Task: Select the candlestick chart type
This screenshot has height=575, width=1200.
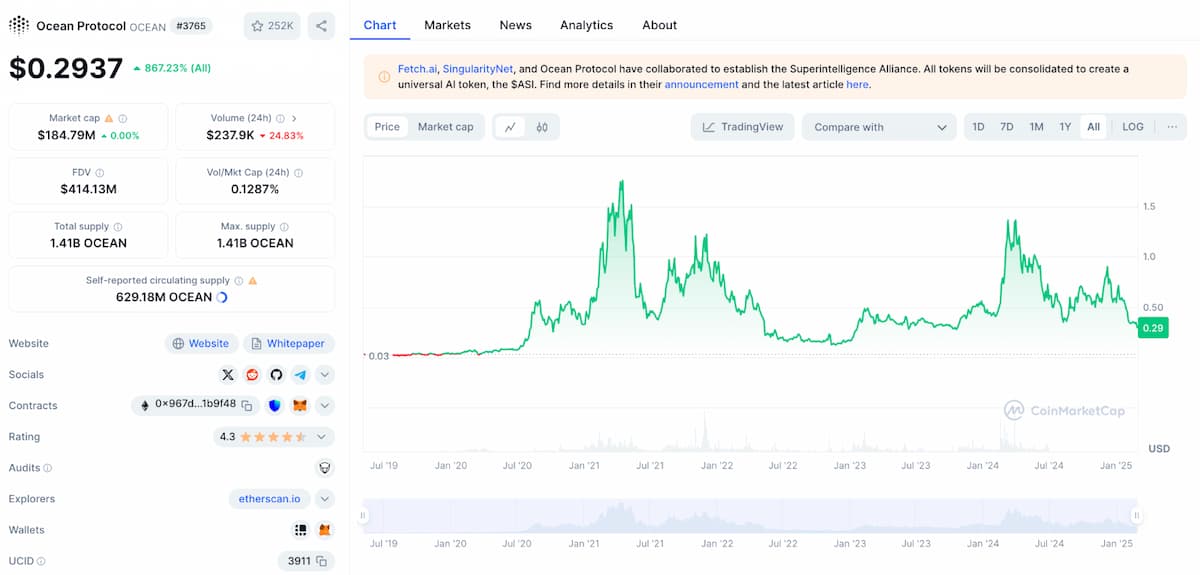Action: [542, 127]
